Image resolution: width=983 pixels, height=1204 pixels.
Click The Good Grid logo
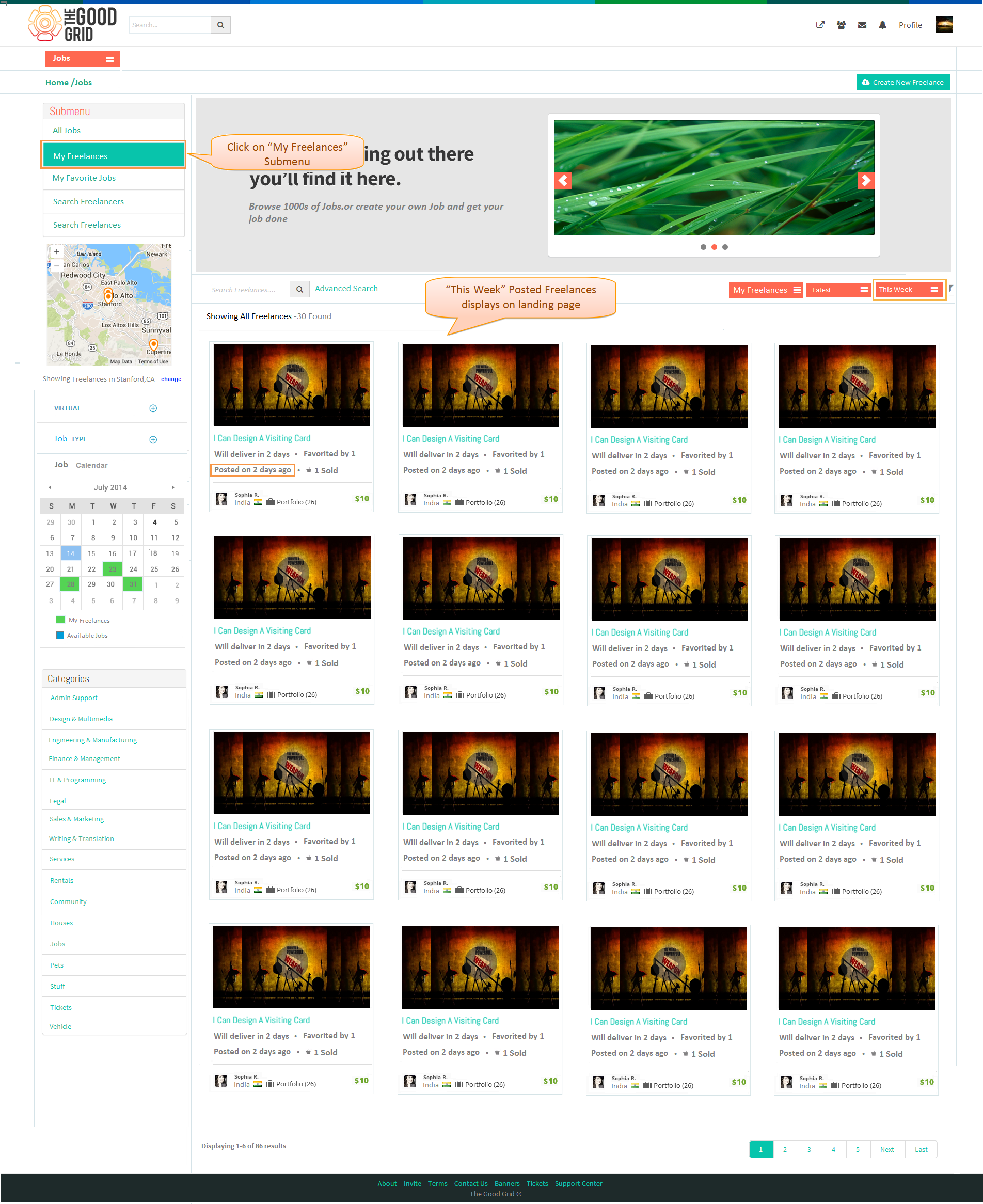72,24
